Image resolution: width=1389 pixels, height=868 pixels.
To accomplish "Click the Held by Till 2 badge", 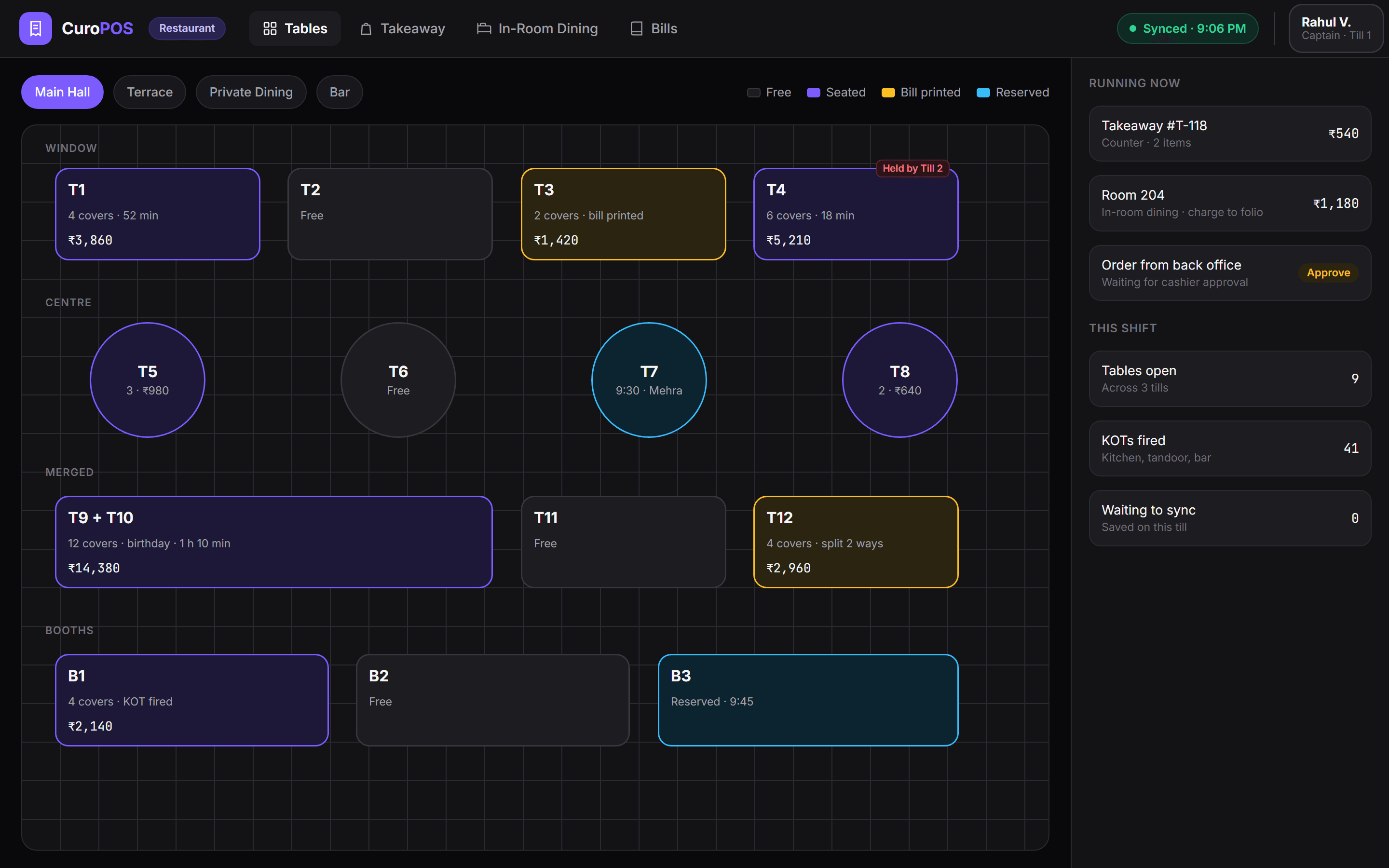I will click(912, 168).
